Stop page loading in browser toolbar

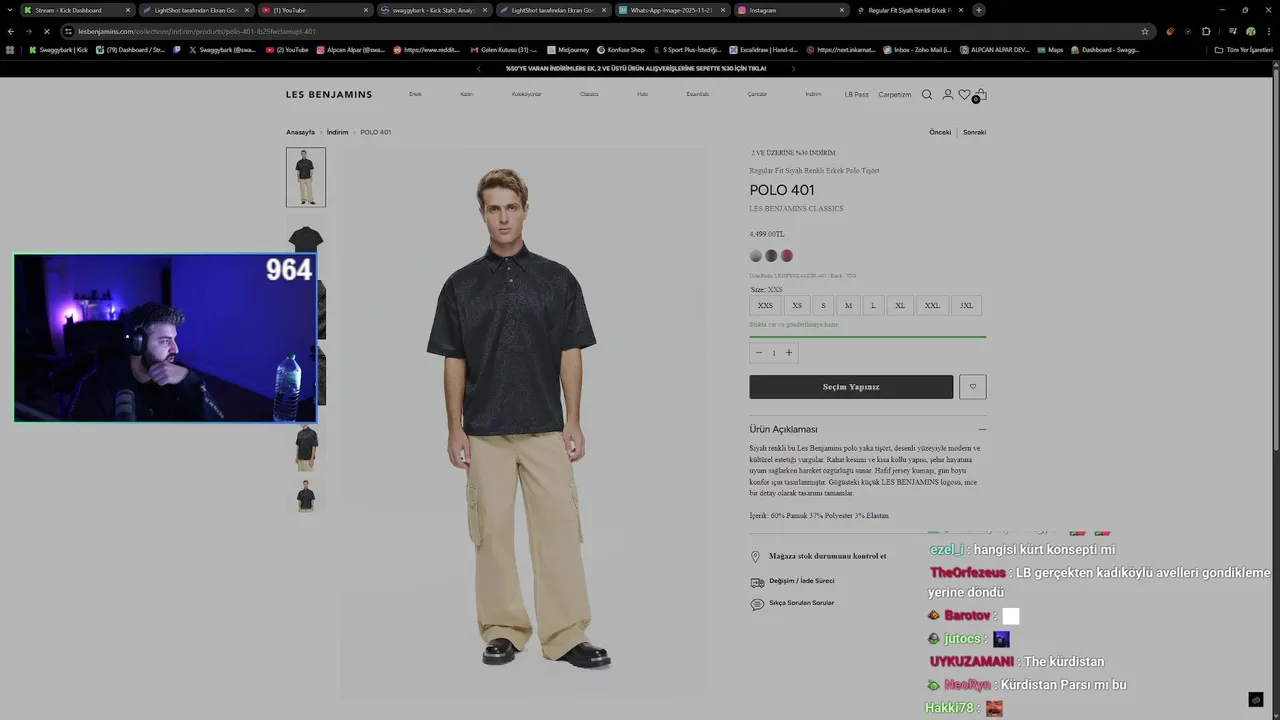[x=46, y=31]
